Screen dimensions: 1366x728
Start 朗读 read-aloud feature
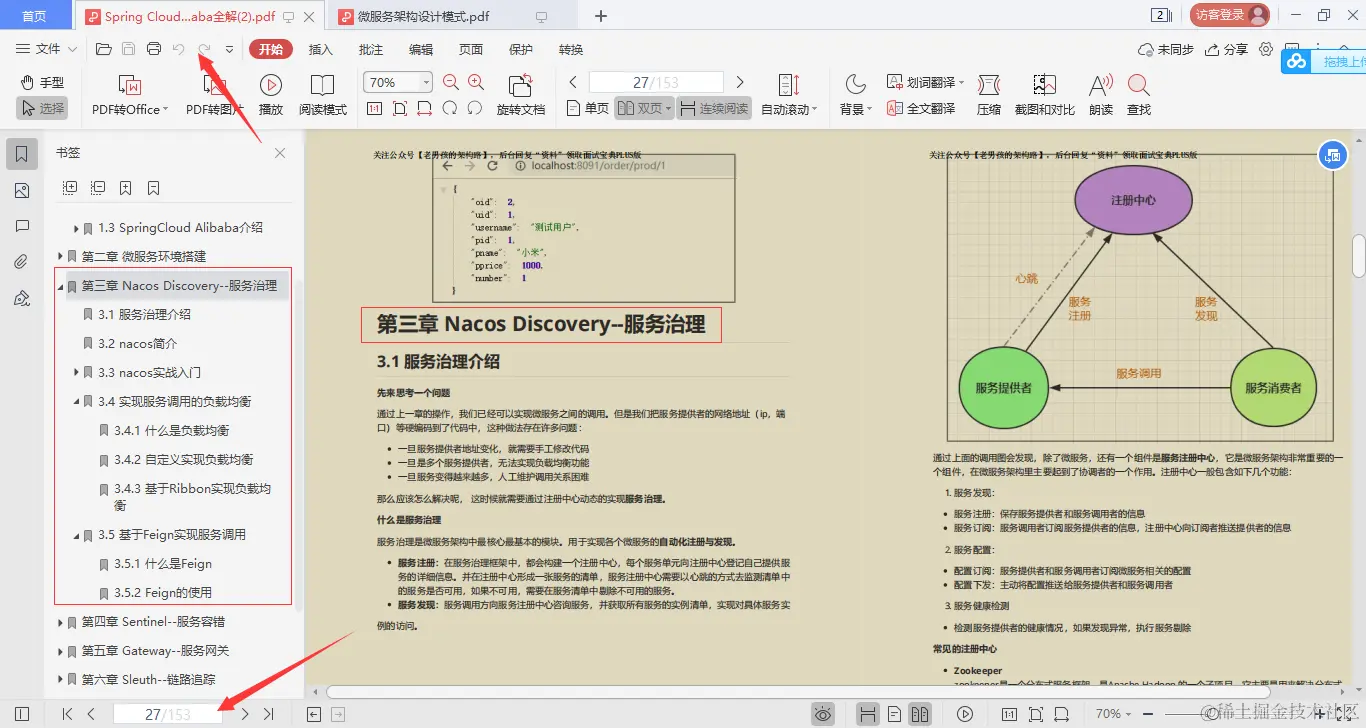point(1099,95)
